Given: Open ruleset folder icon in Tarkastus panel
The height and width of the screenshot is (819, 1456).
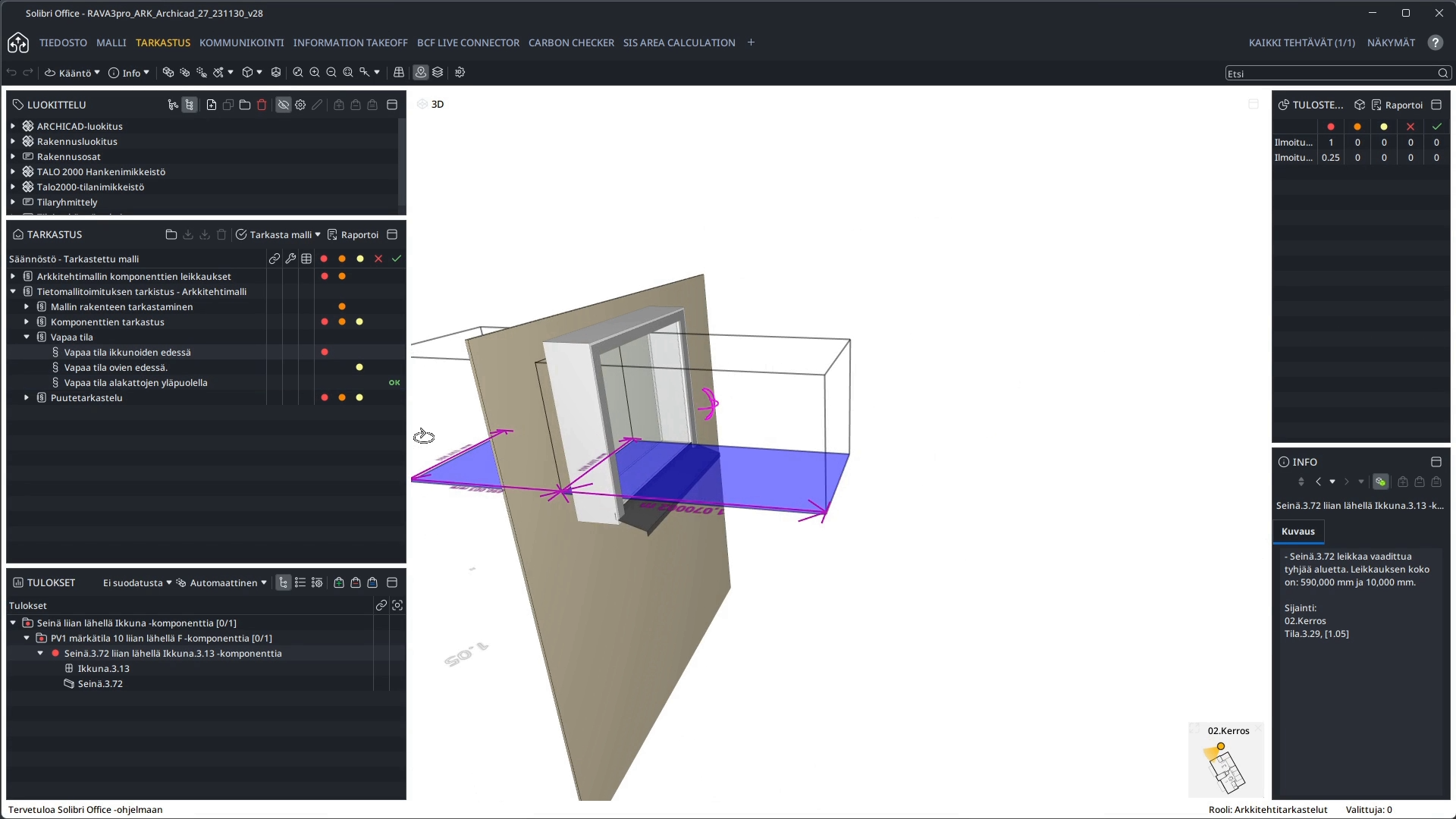Looking at the screenshot, I should [x=171, y=234].
